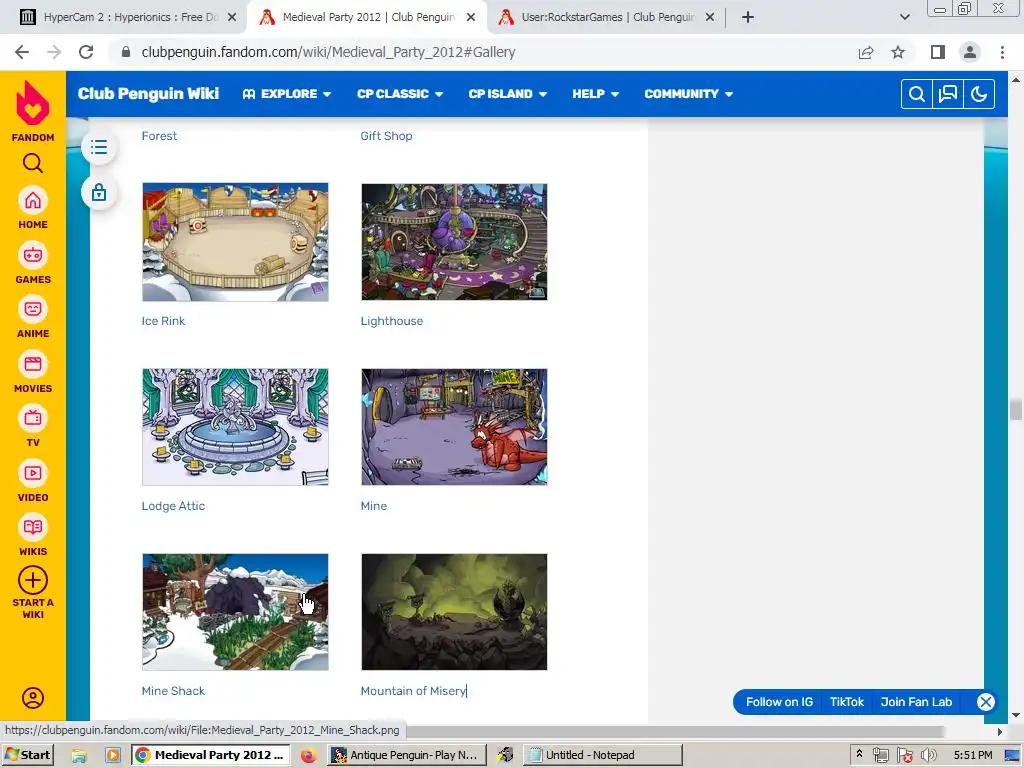Open the Lodge Attic caption link
Screen dimensions: 1024x768
pos(173,505)
